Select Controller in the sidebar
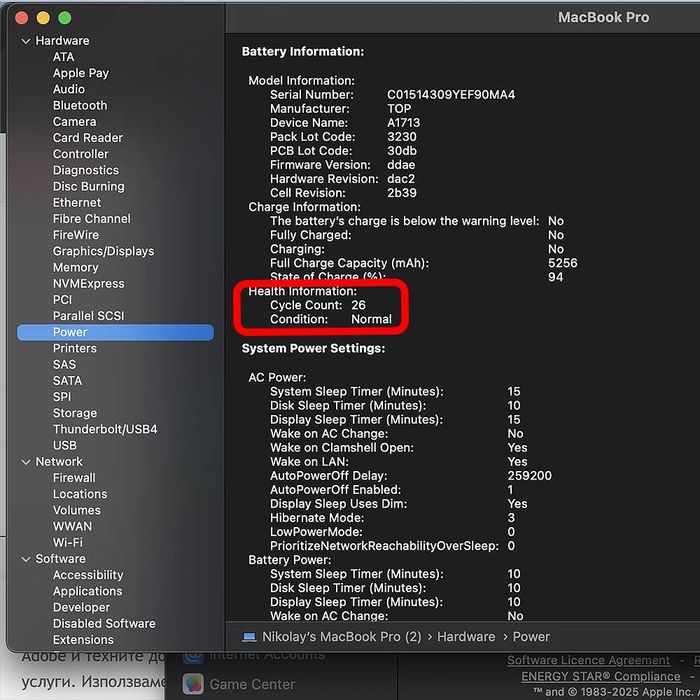Image resolution: width=700 pixels, height=700 pixels. (81, 154)
